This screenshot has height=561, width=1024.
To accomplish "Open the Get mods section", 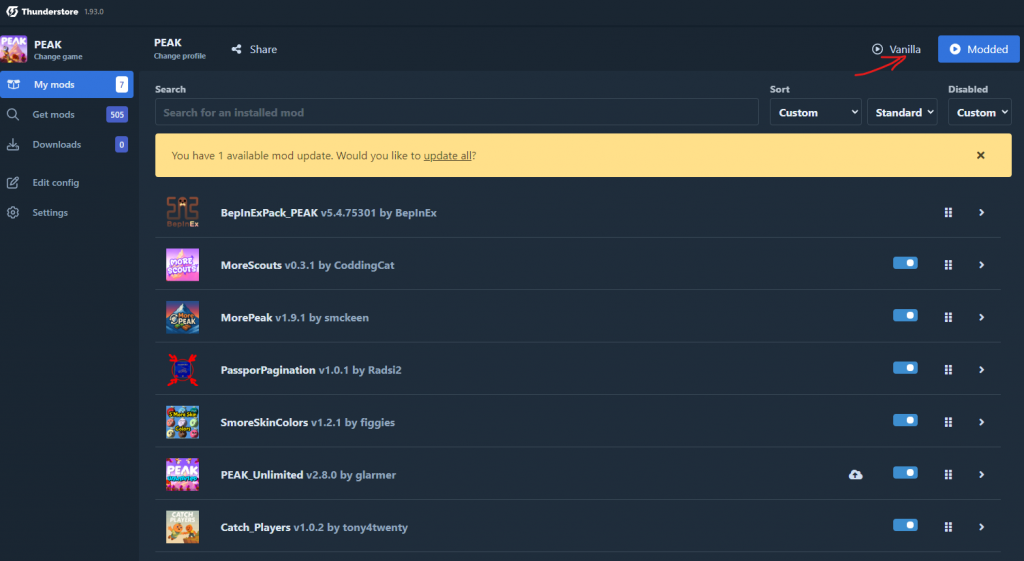I will 67,114.
